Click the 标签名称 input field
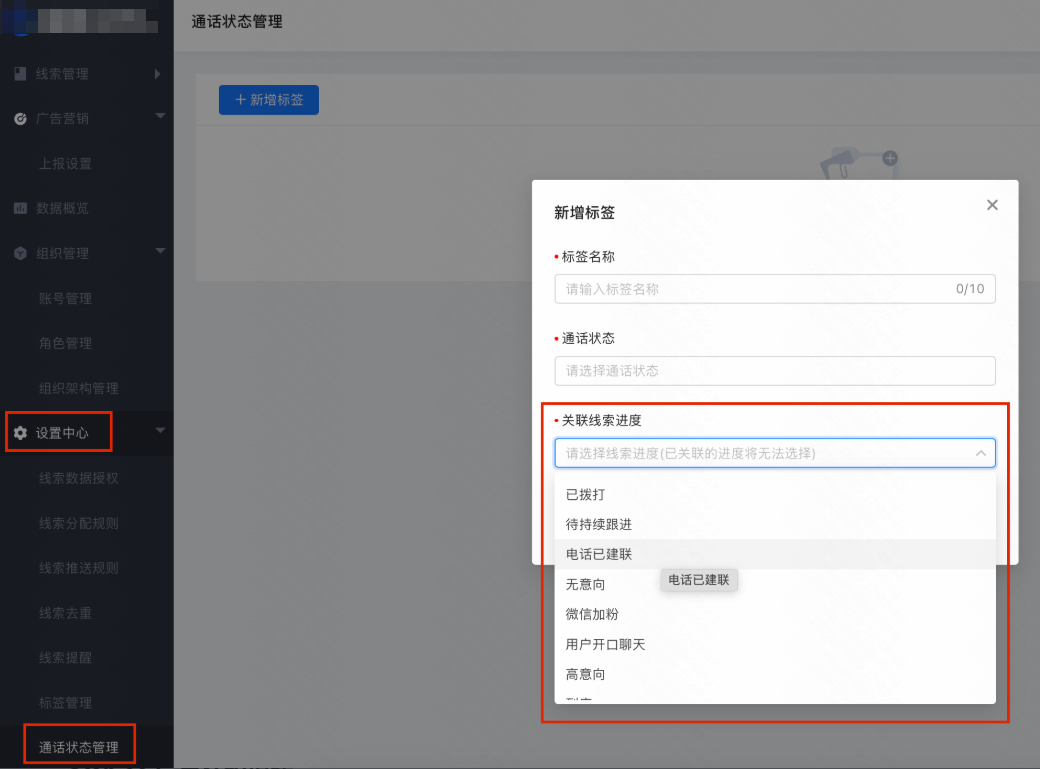The width and height of the screenshot is (1040, 769). click(775, 288)
